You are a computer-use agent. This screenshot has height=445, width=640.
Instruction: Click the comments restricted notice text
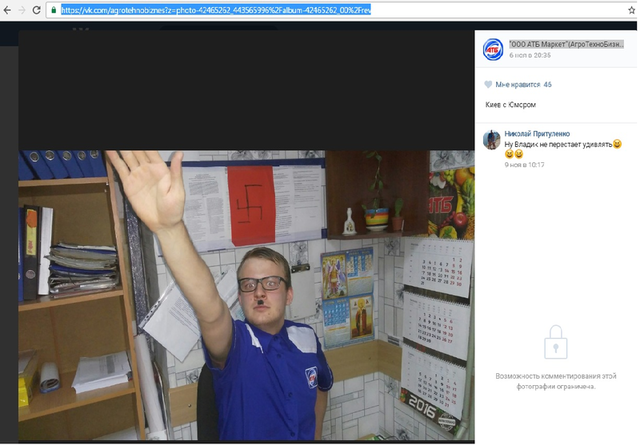point(555,382)
